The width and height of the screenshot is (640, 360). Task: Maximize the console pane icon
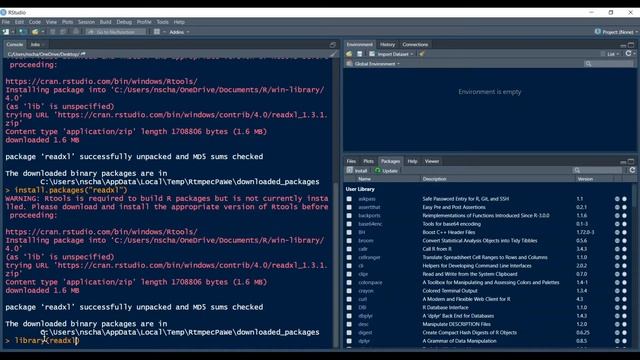tap(333, 44)
